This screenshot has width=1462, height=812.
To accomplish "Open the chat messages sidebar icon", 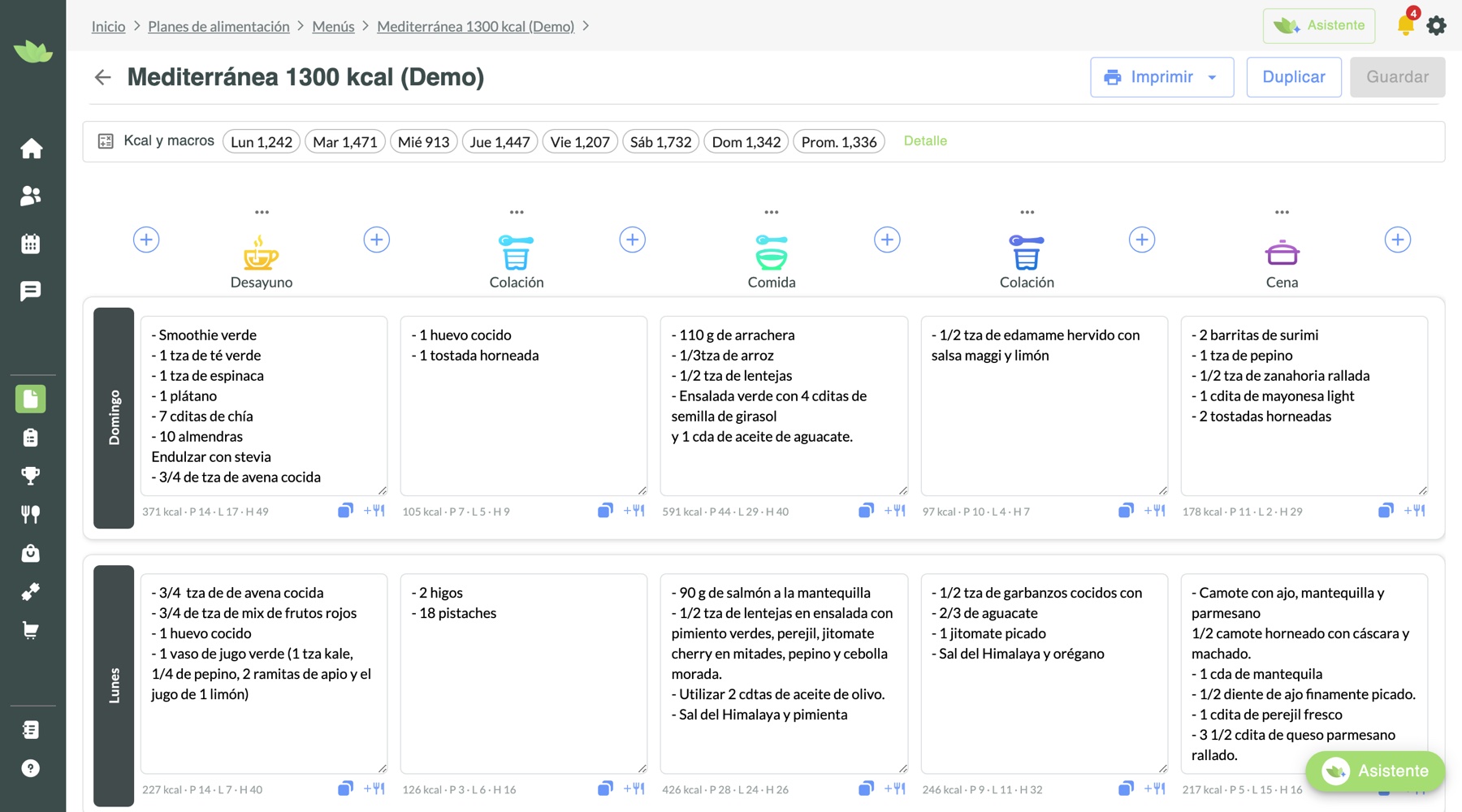I will 31,291.
